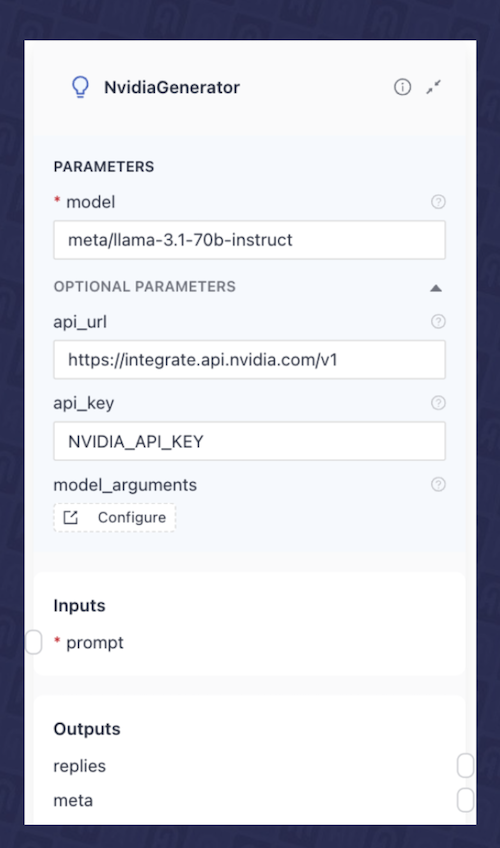Click the prompt input connector handle
The height and width of the screenshot is (848, 500).
click(34, 642)
